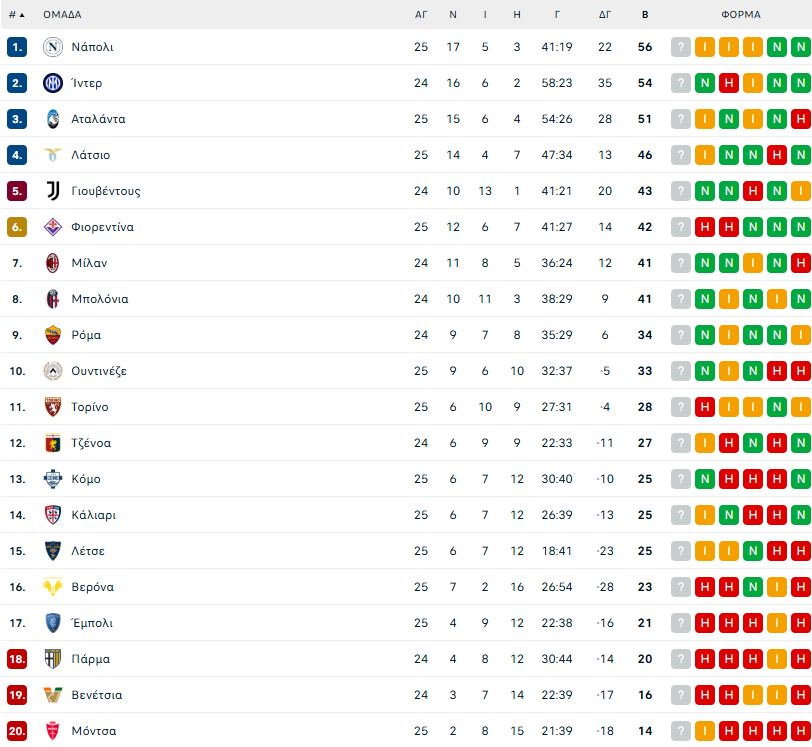This screenshot has width=812, height=747.
Task: Click Monza's orange I form badge
Action: [705, 731]
